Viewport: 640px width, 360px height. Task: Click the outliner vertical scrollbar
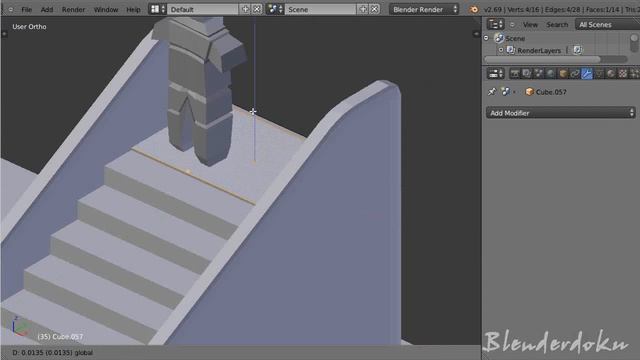[x=634, y=43]
